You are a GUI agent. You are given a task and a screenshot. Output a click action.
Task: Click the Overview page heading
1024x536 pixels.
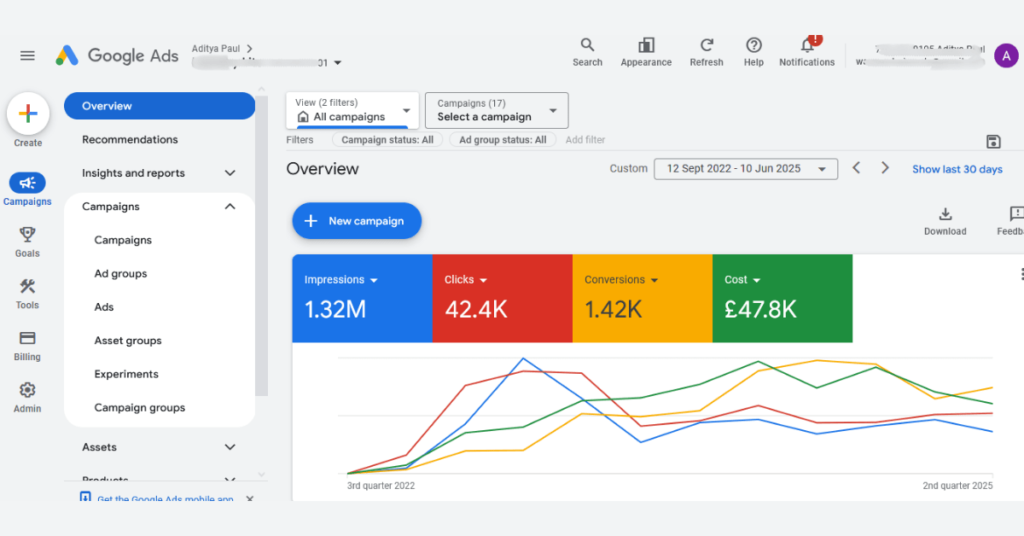(x=323, y=168)
